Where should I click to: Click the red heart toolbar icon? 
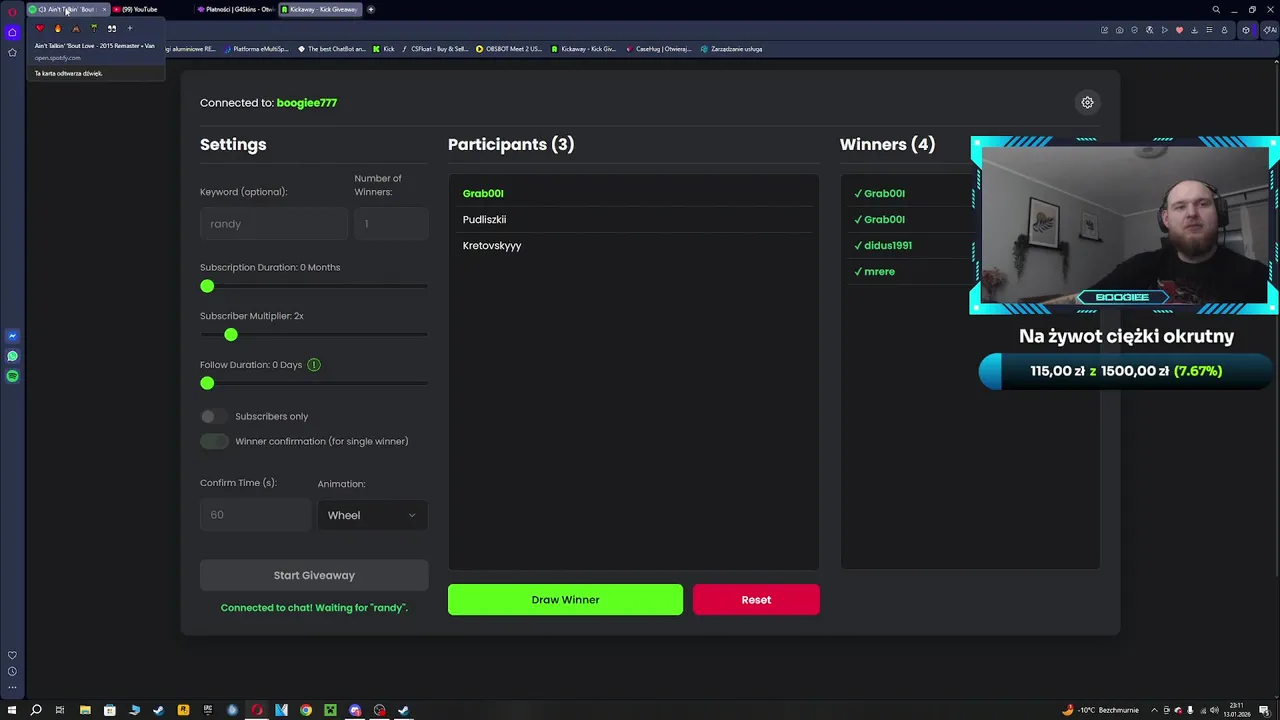point(1179,30)
